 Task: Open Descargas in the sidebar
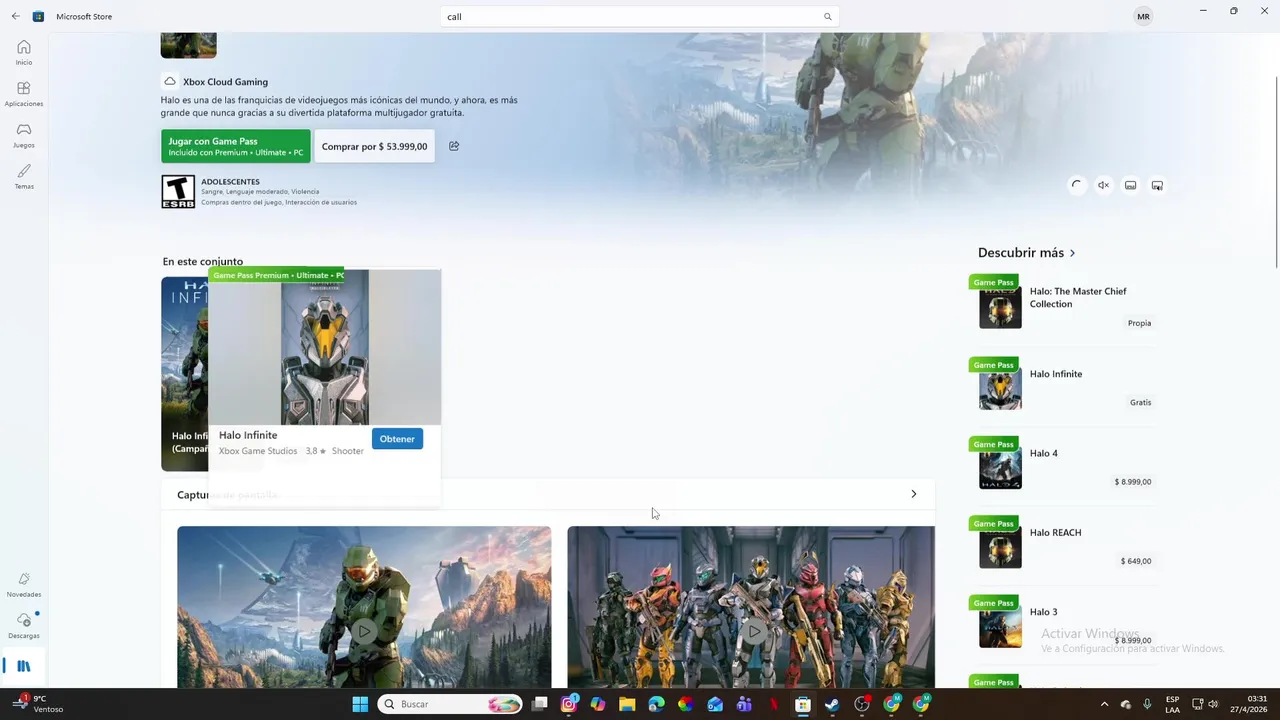[x=24, y=626]
